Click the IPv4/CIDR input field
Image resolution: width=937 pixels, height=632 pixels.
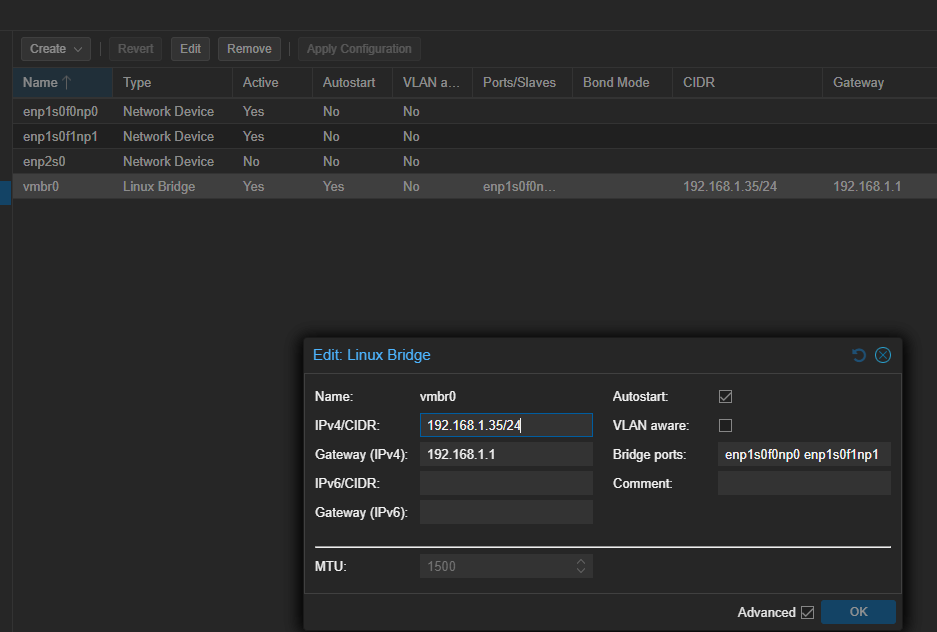(506, 426)
